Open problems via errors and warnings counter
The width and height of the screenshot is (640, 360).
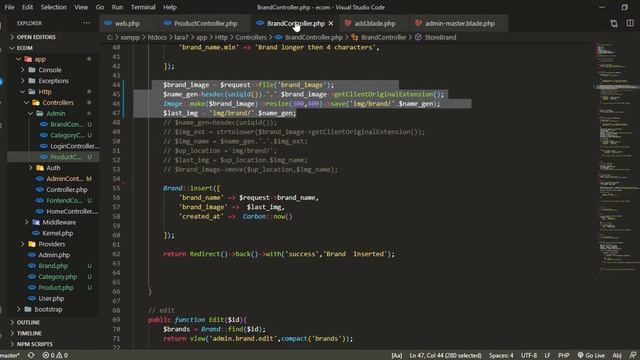[55, 356]
